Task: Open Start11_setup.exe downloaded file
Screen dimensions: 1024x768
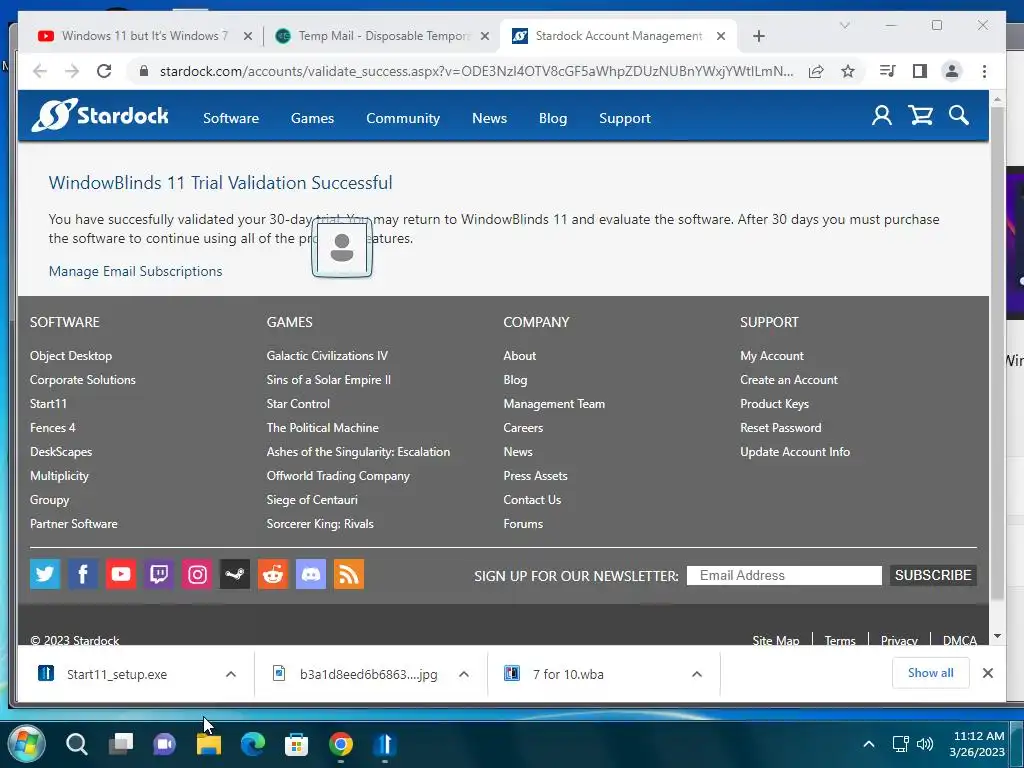Action: click(x=116, y=674)
